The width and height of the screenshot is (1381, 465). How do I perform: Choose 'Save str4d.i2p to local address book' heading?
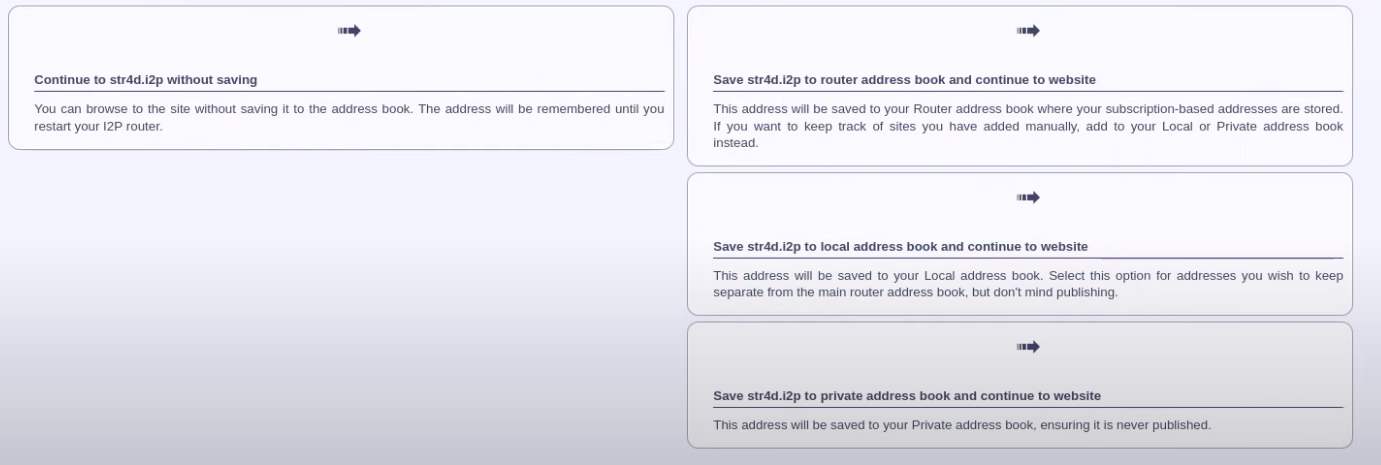(x=900, y=246)
